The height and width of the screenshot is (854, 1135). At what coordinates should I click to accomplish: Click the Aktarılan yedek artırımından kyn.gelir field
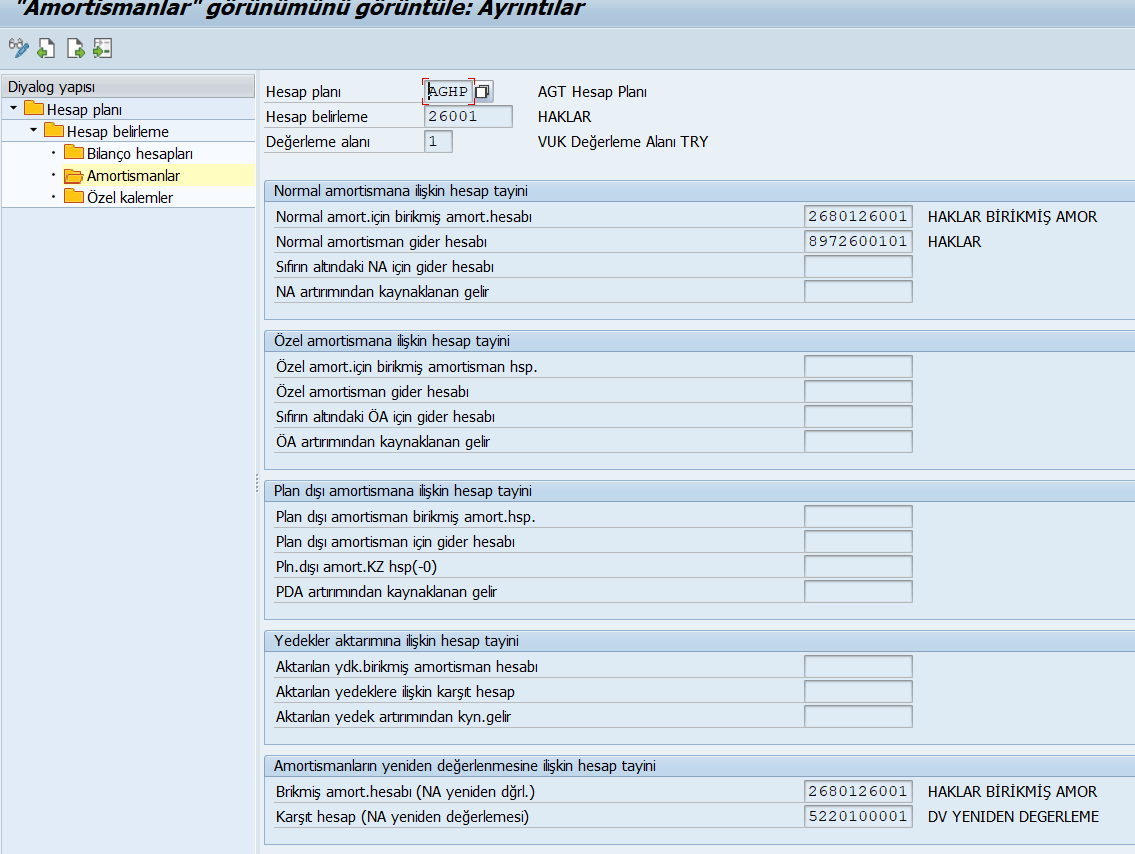(858, 716)
